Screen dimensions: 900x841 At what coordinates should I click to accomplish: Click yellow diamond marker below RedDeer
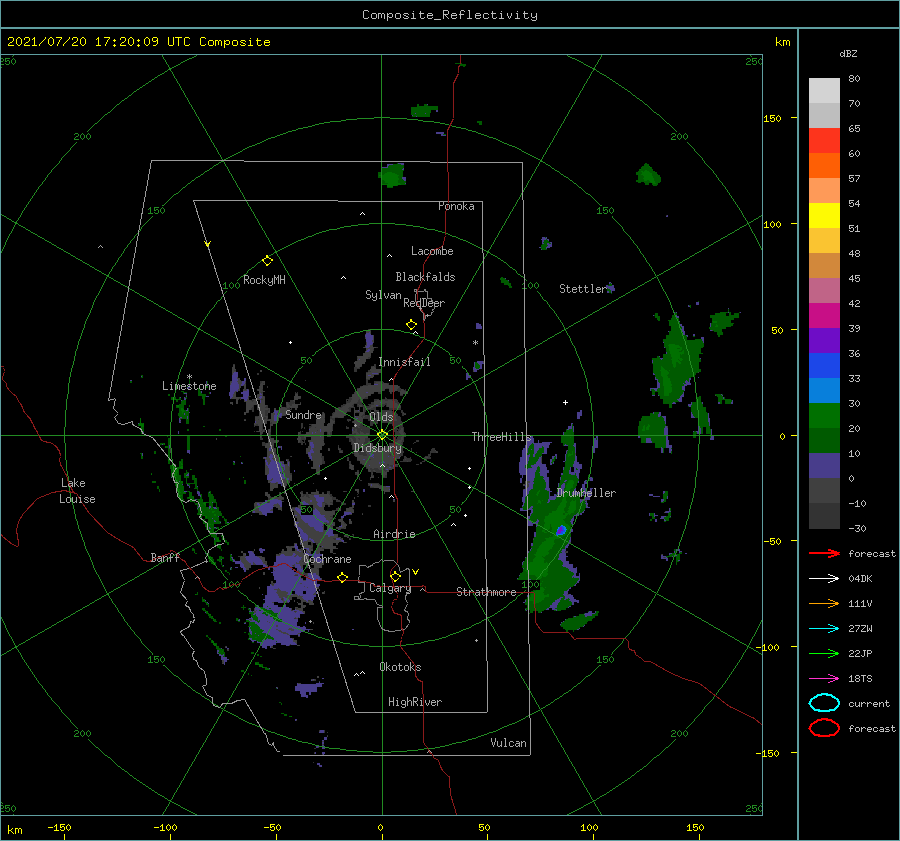click(x=411, y=325)
